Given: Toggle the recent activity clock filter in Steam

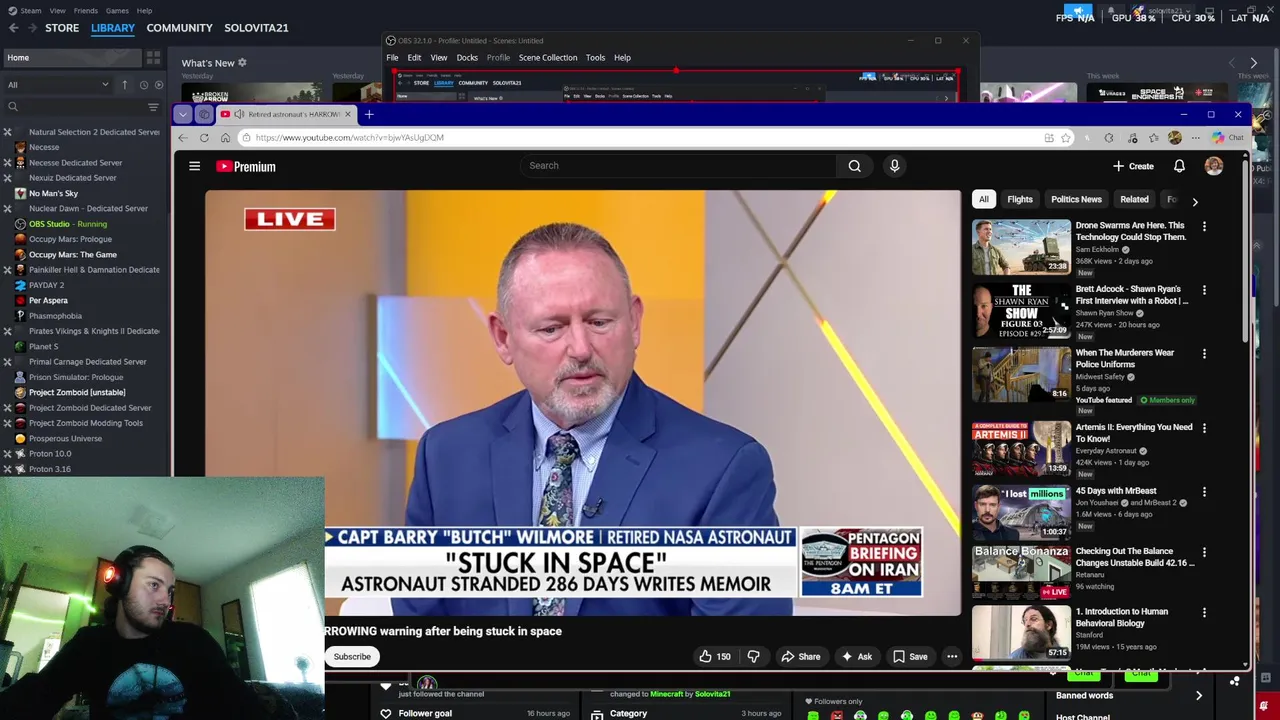Looking at the screenshot, I should [x=143, y=85].
